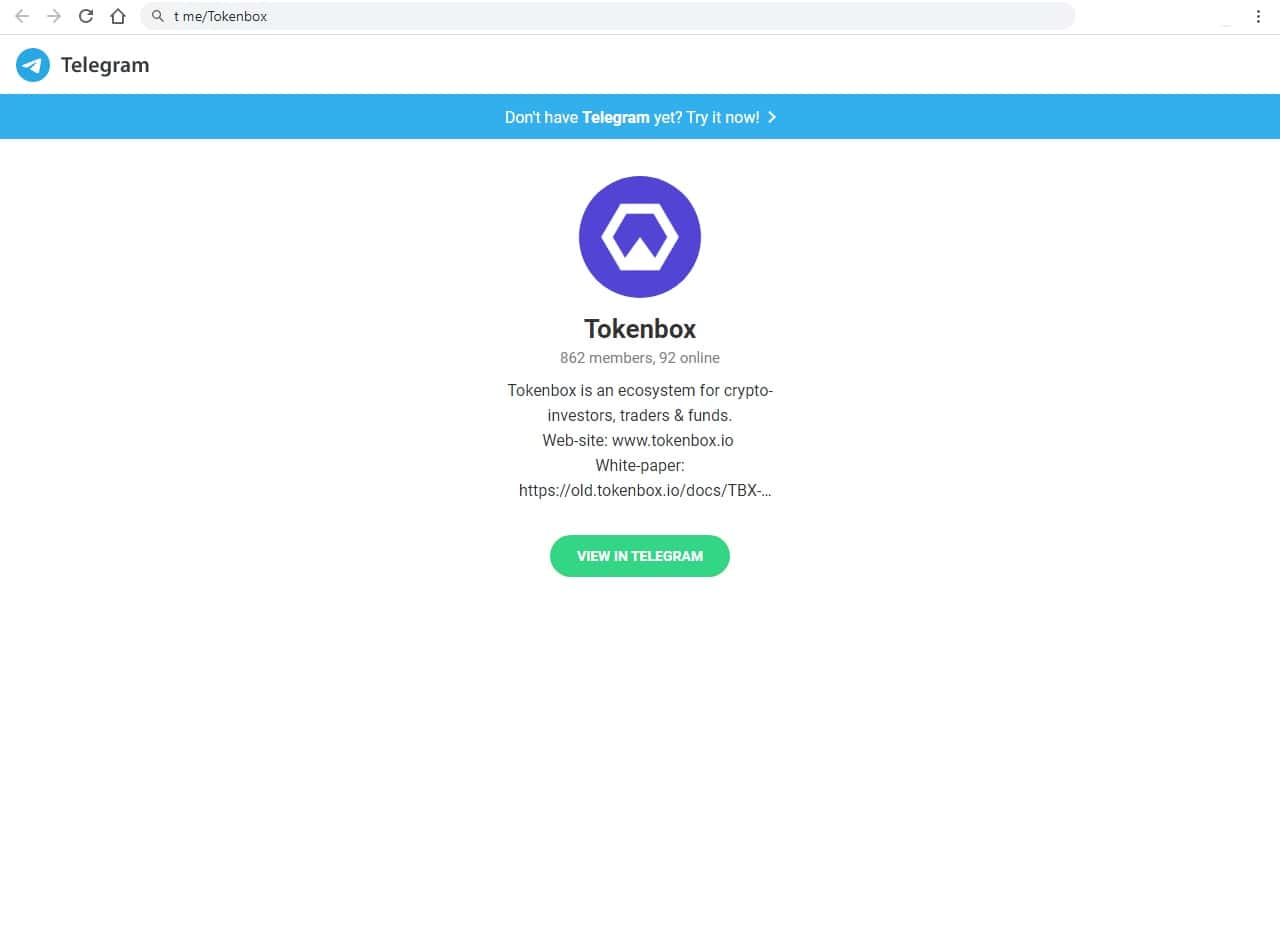Click the Telegram paper plane logo

click(x=33, y=65)
